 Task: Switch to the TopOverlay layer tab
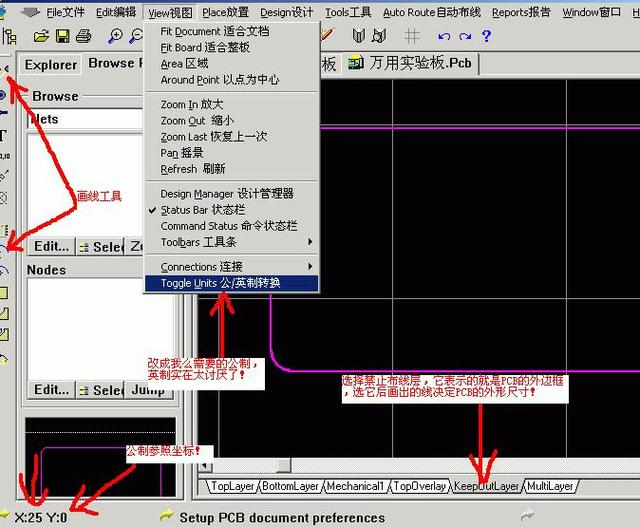pyautogui.click(x=420, y=486)
